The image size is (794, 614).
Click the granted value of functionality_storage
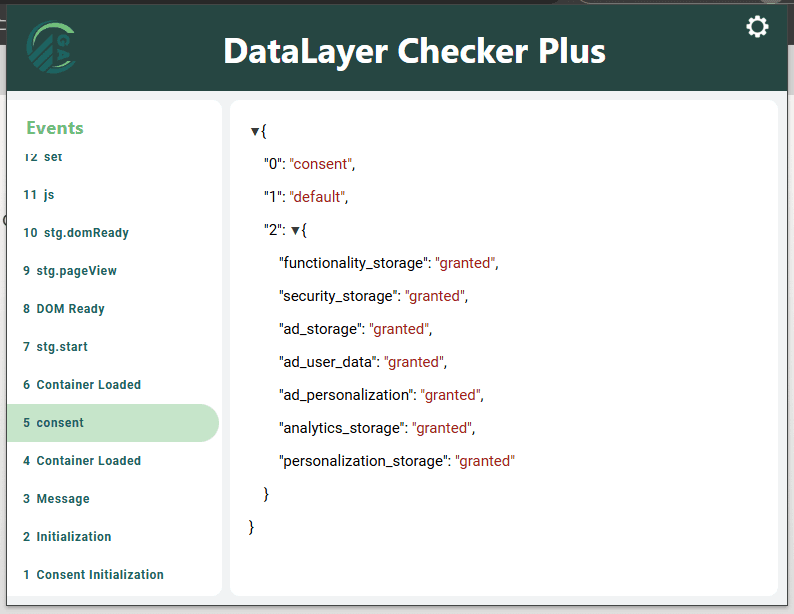coord(465,263)
